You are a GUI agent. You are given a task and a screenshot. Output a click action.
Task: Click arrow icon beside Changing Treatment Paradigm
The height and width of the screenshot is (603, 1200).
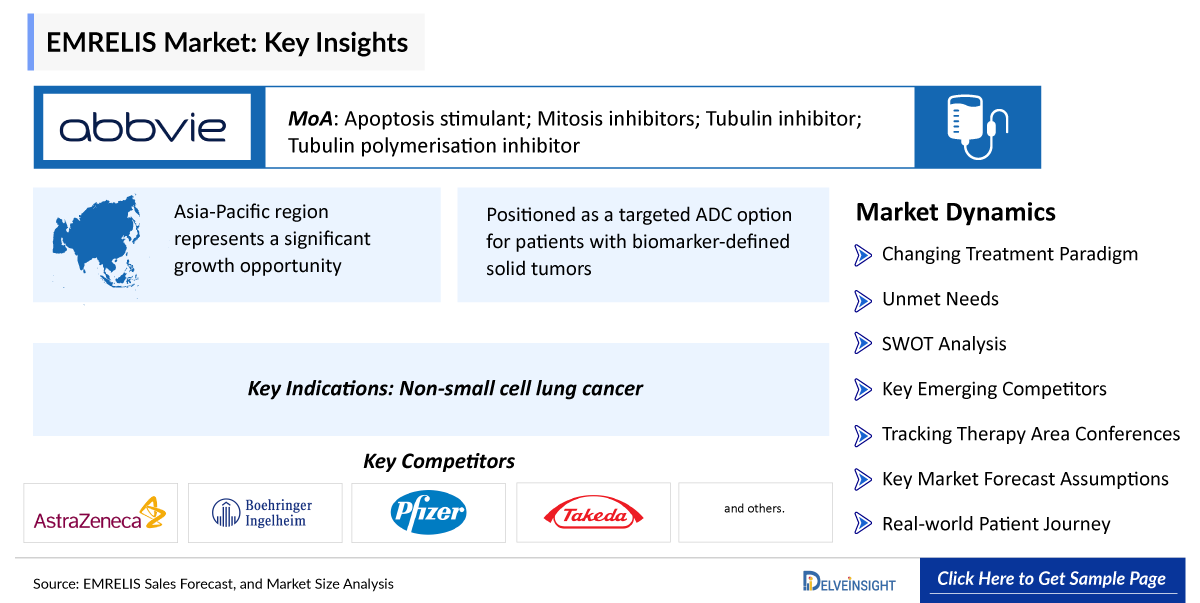863,255
